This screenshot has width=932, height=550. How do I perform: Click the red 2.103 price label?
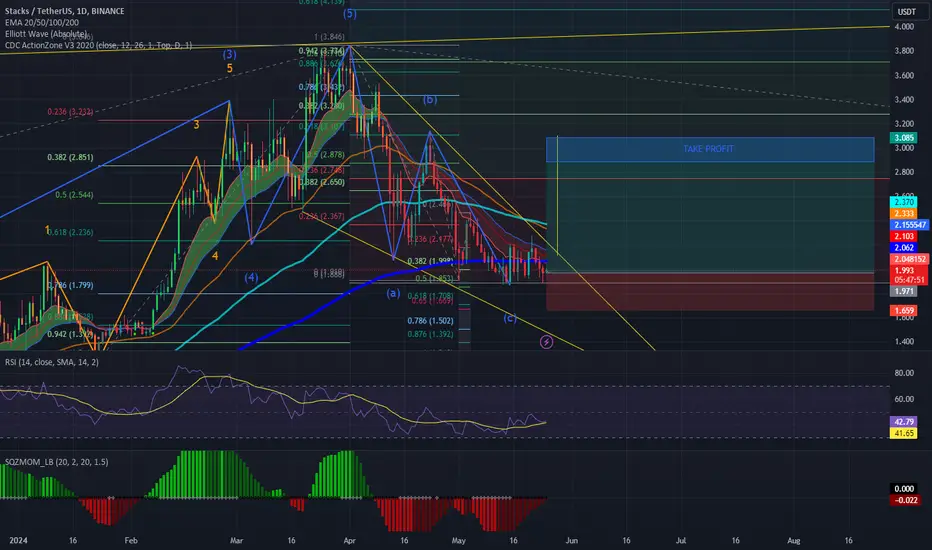903,236
